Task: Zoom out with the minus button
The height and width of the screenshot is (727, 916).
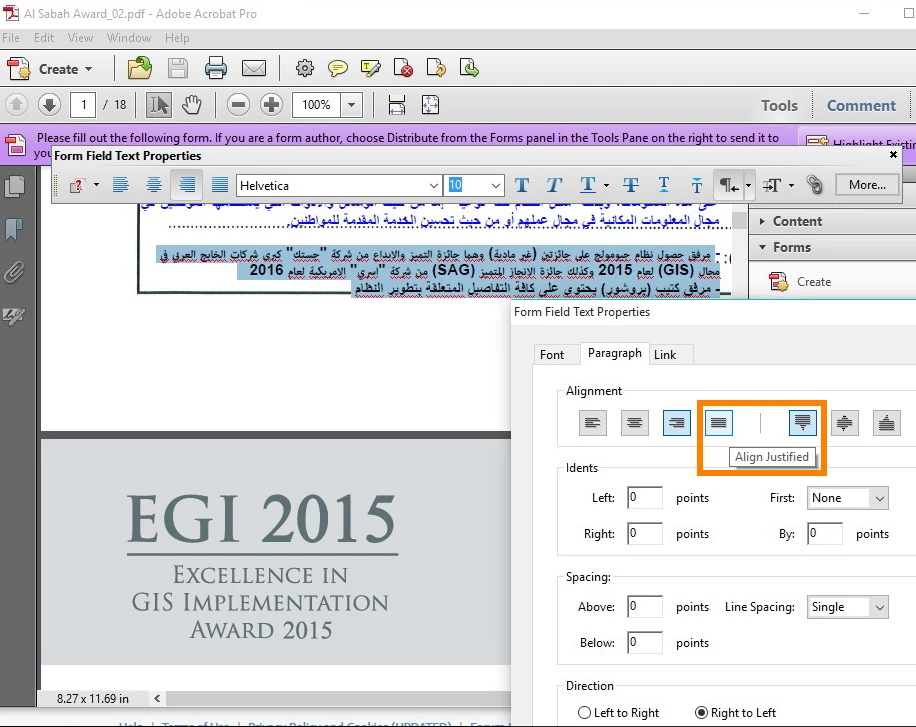Action: pos(238,105)
